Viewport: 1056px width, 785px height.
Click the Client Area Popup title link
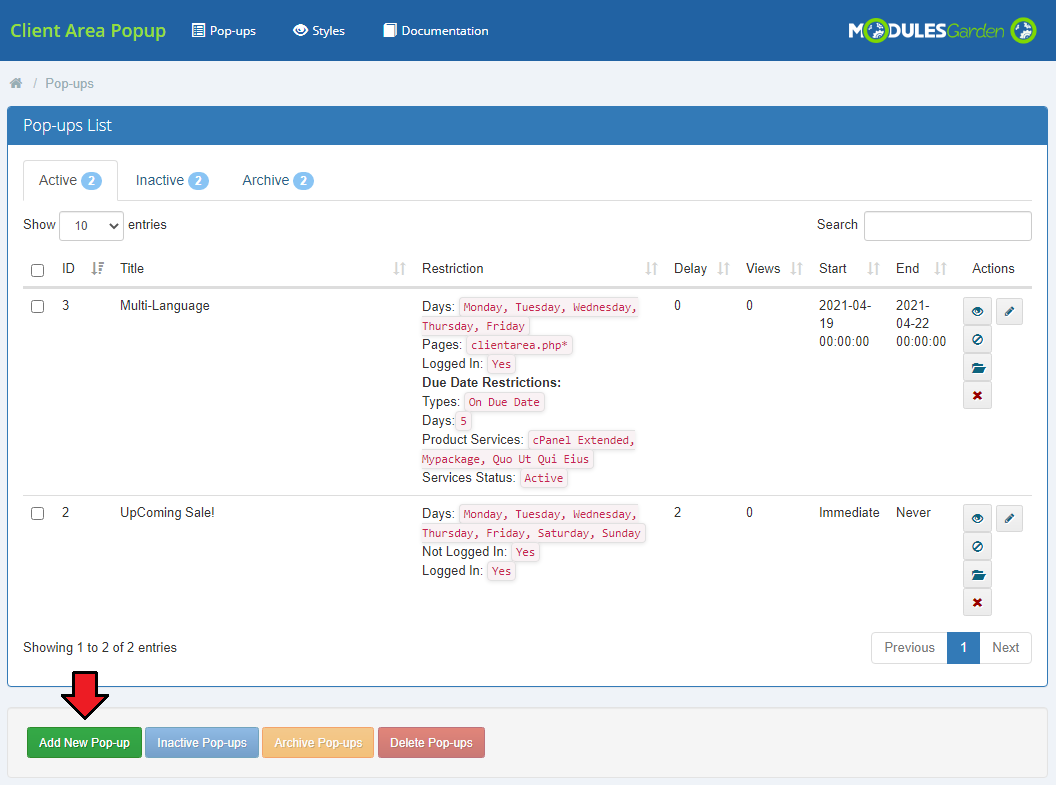coord(88,30)
